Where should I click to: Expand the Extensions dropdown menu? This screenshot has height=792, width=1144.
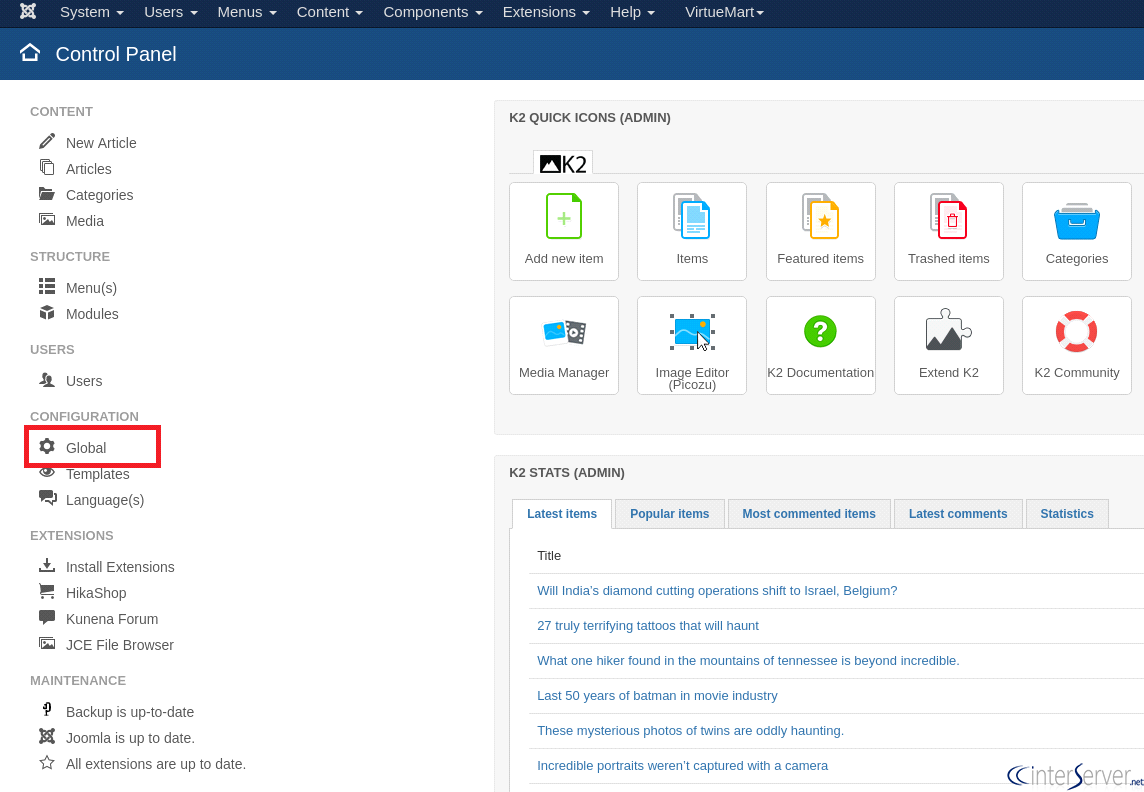(x=546, y=12)
